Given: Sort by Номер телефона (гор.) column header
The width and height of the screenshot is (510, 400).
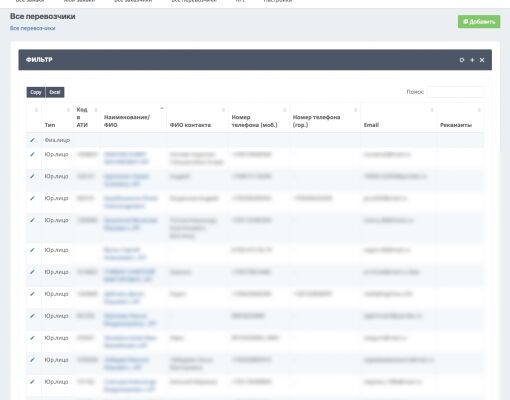Looking at the screenshot, I should [x=325, y=117].
